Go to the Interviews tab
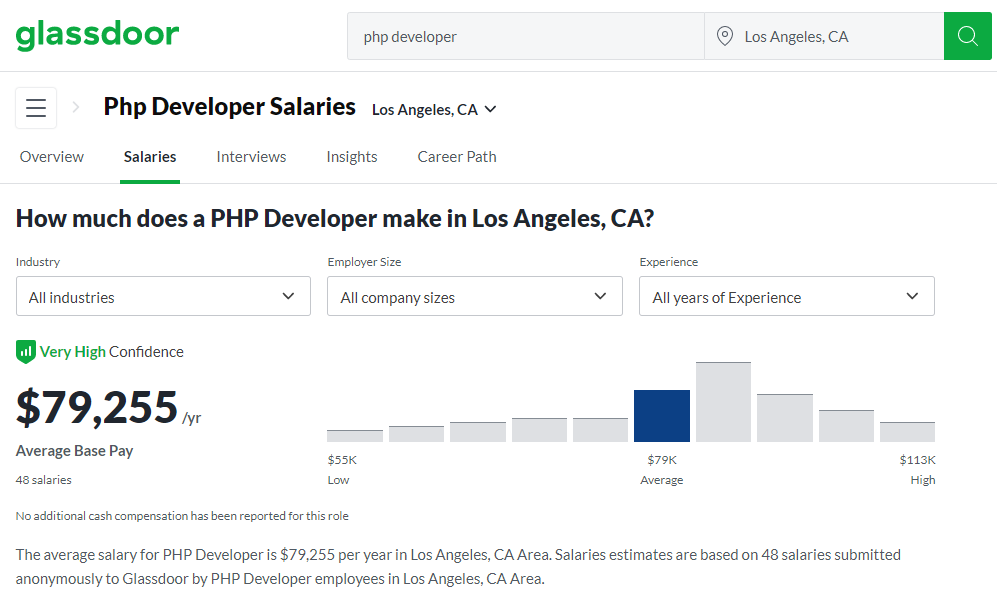Viewport: 997px width, 608px height. 251,157
